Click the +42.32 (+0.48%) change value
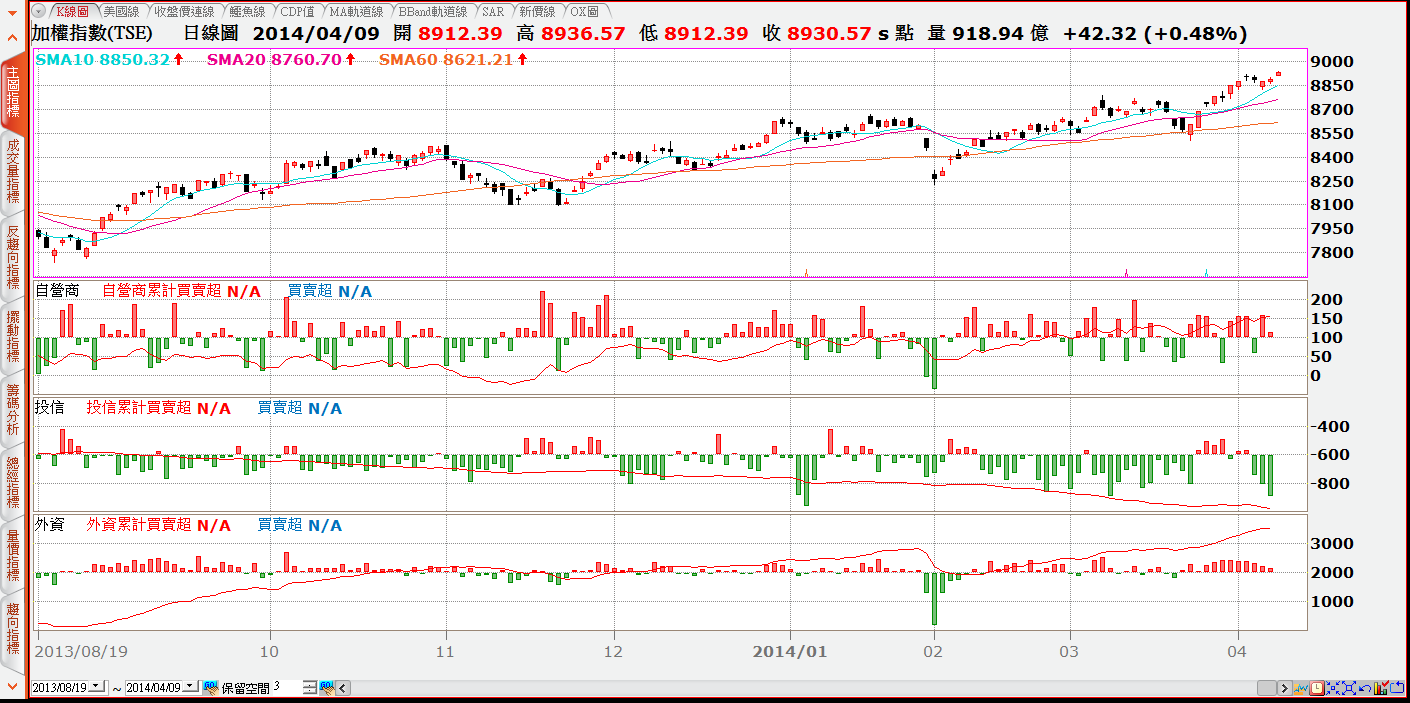This screenshot has width=1410, height=703. 1155,33
